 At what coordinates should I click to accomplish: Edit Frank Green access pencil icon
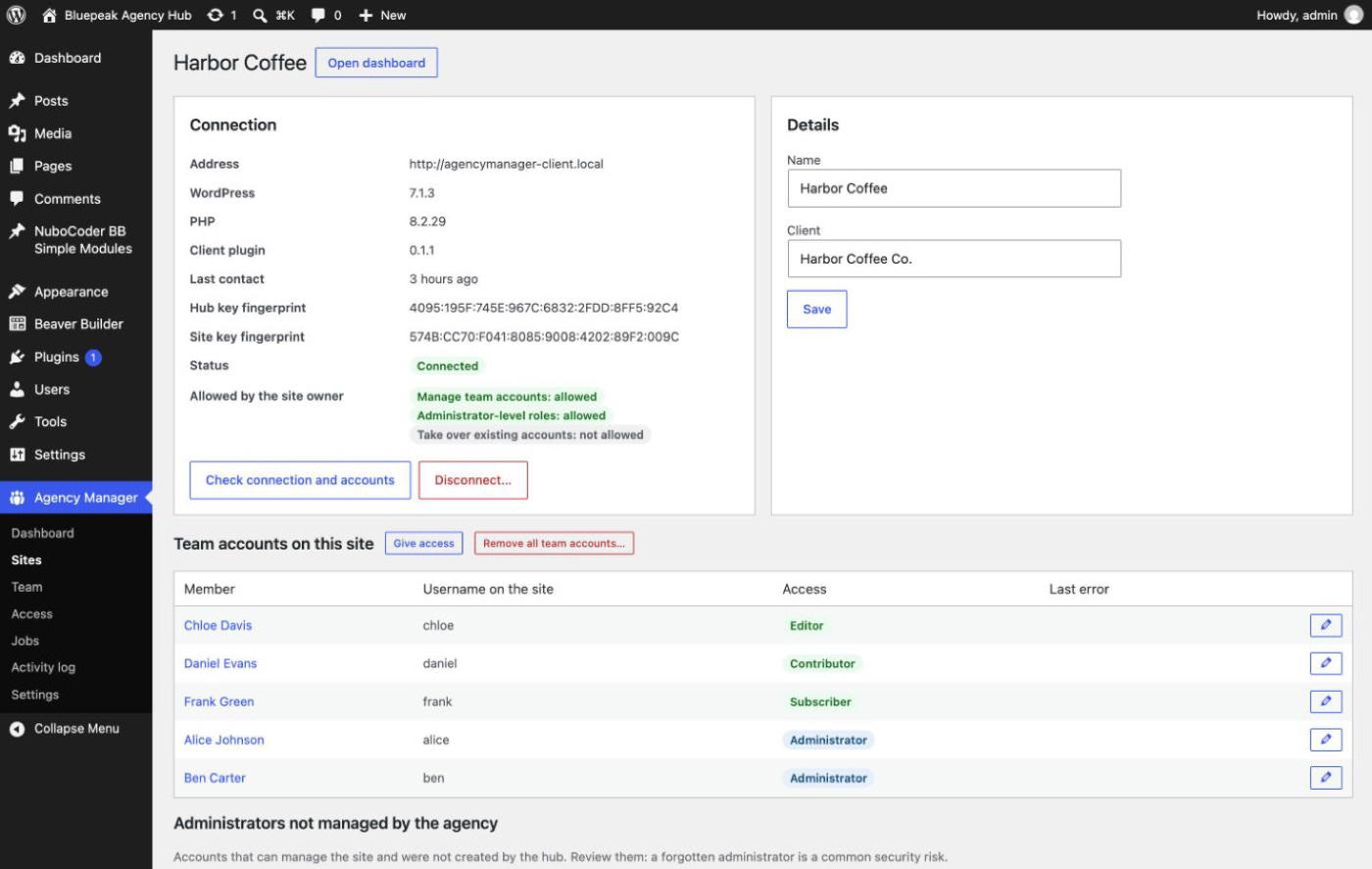(x=1326, y=701)
